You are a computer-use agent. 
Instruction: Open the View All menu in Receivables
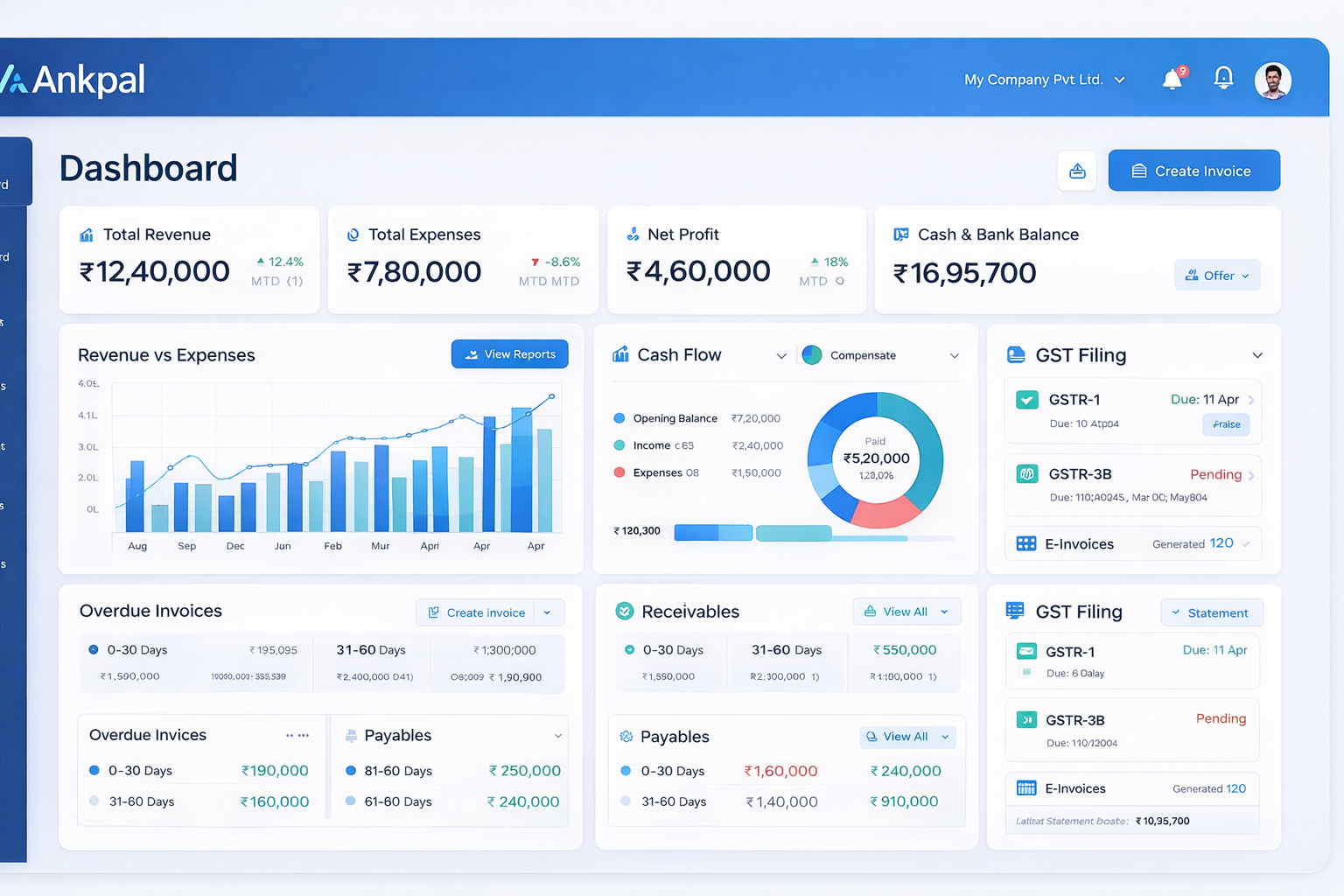click(906, 611)
